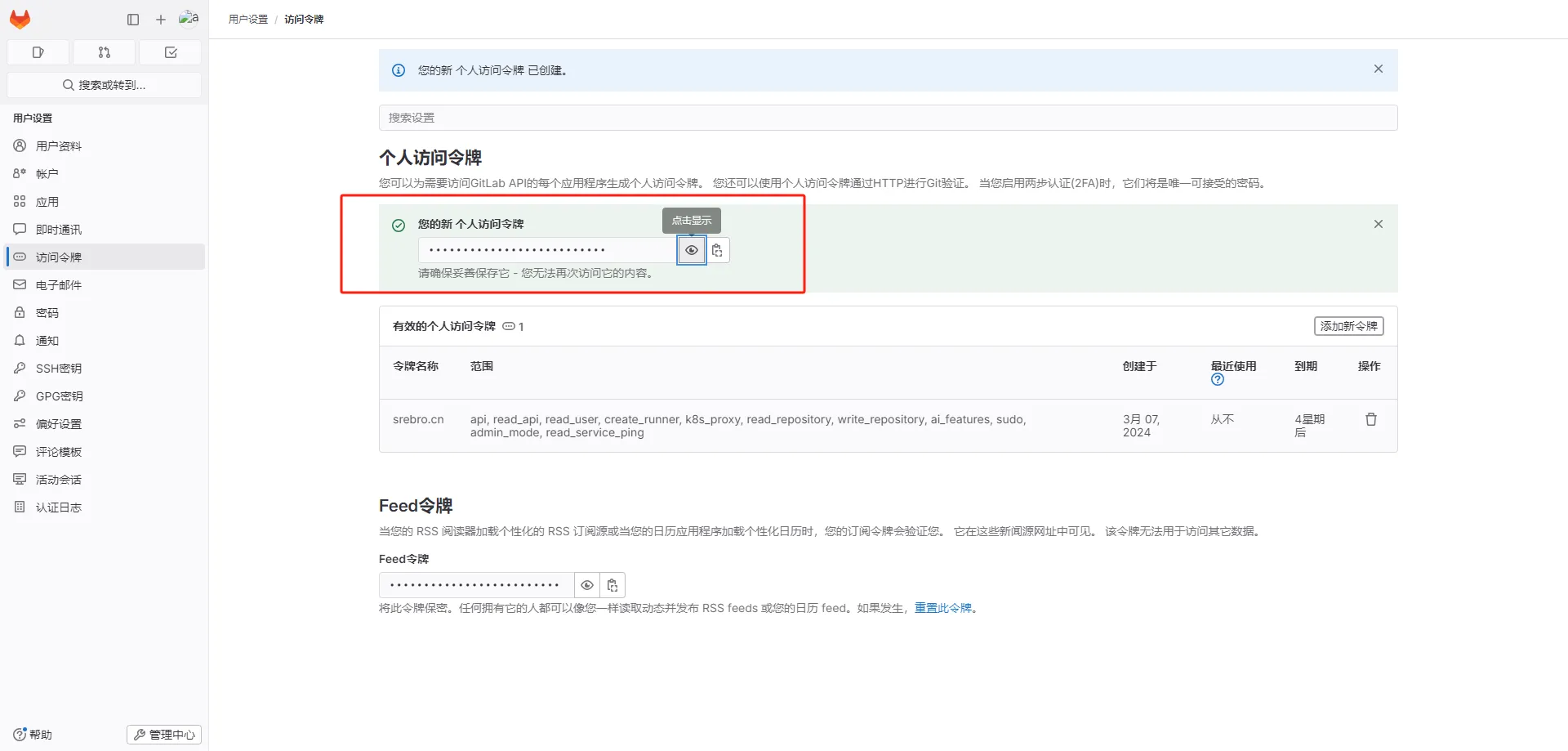Viewport: 1568px width, 751px height.
Task: Click 访问令牌 breadcrumb
Action: [x=304, y=20]
